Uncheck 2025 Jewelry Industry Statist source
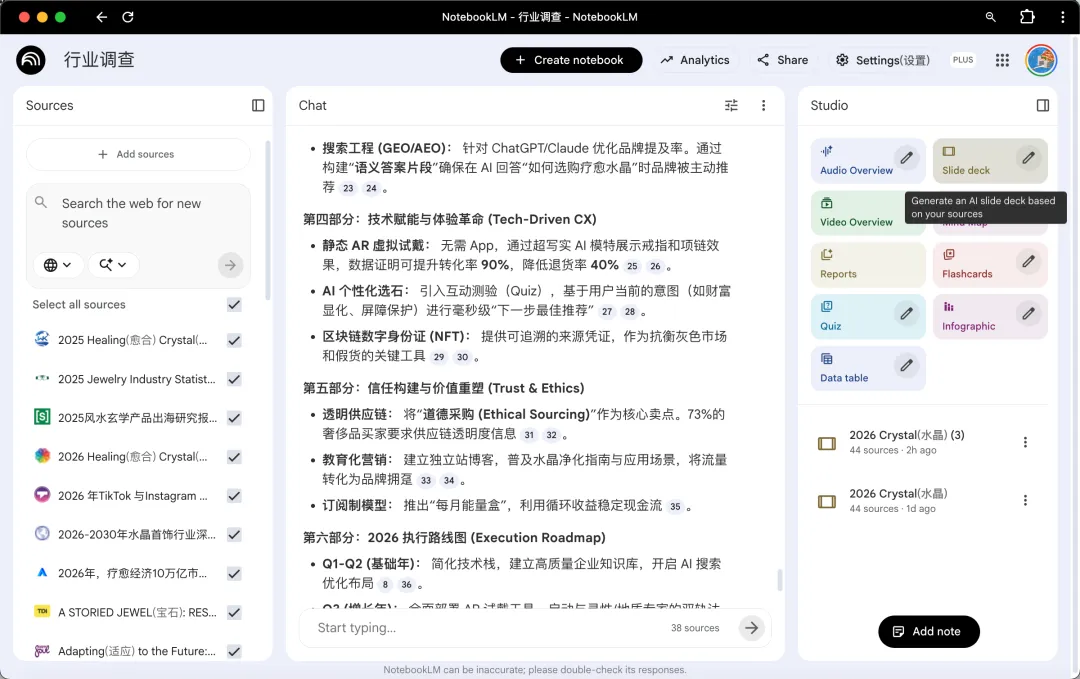Image resolution: width=1080 pixels, height=679 pixels. point(234,379)
